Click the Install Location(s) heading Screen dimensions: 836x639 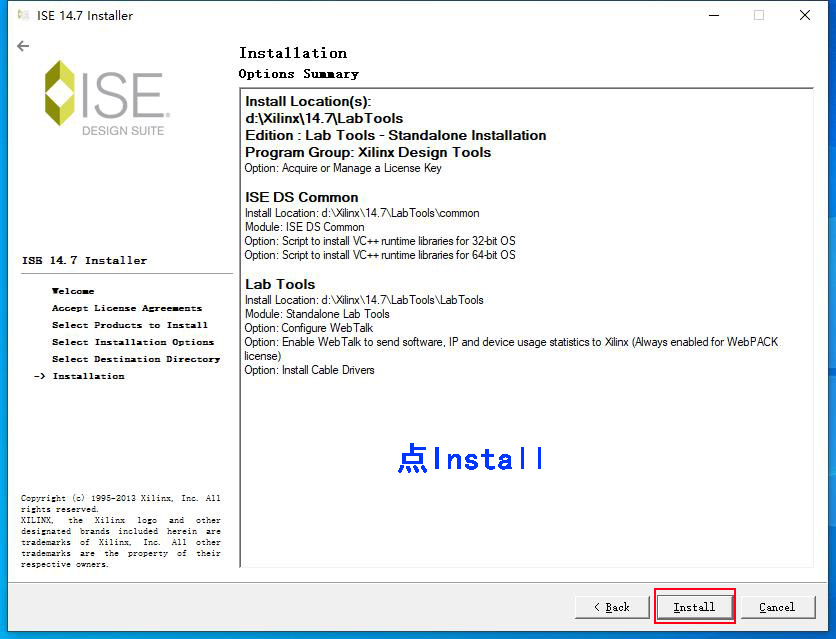308,101
